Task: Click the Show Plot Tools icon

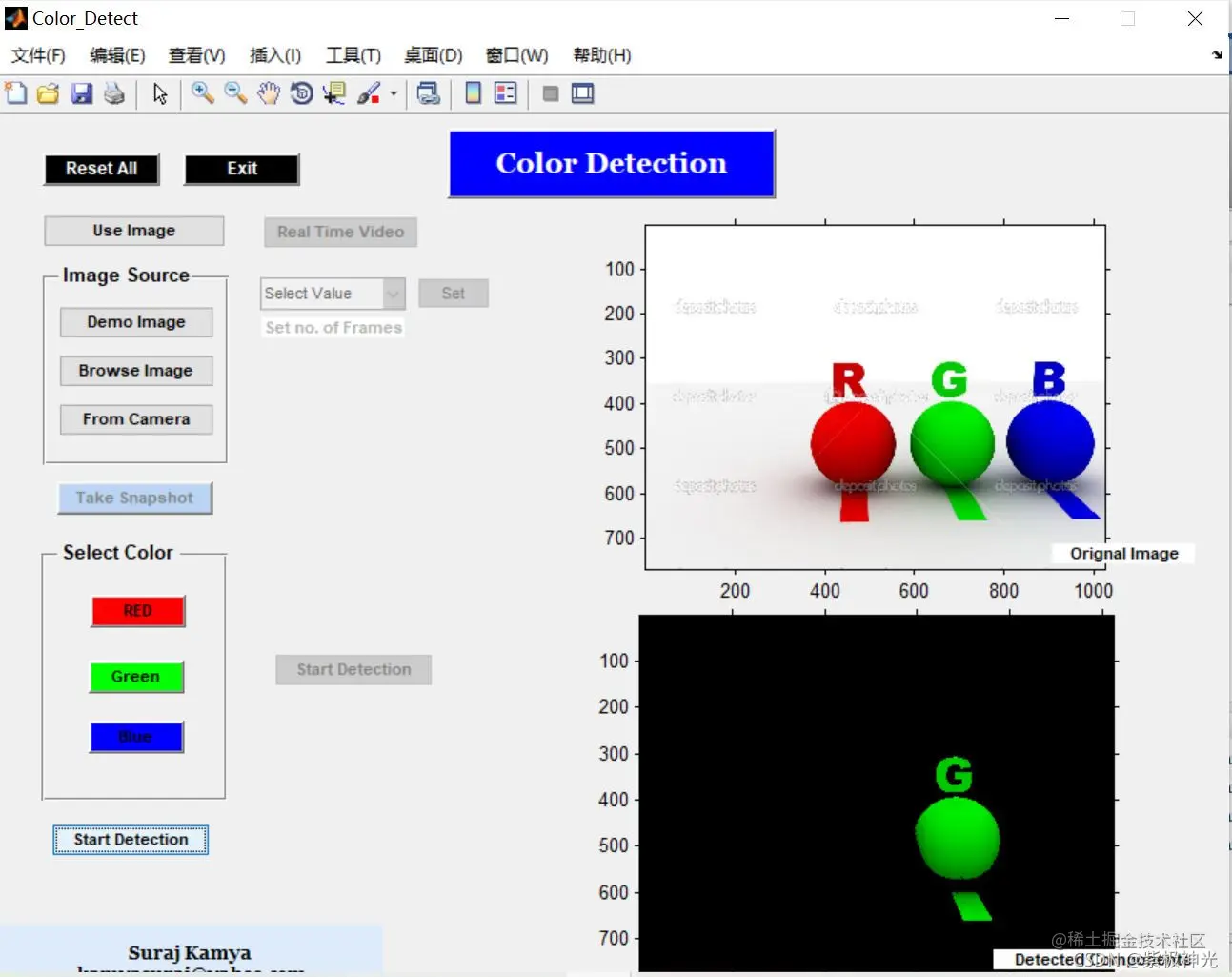Action: pos(582,93)
